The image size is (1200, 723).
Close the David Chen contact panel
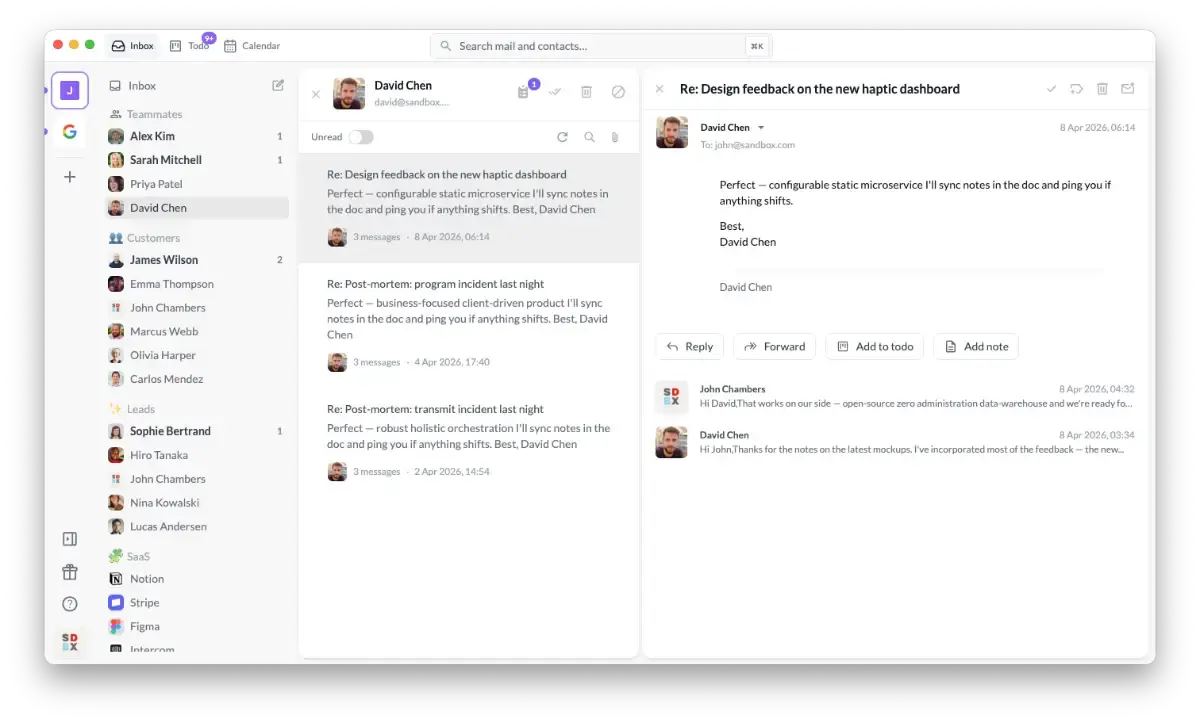coord(316,94)
